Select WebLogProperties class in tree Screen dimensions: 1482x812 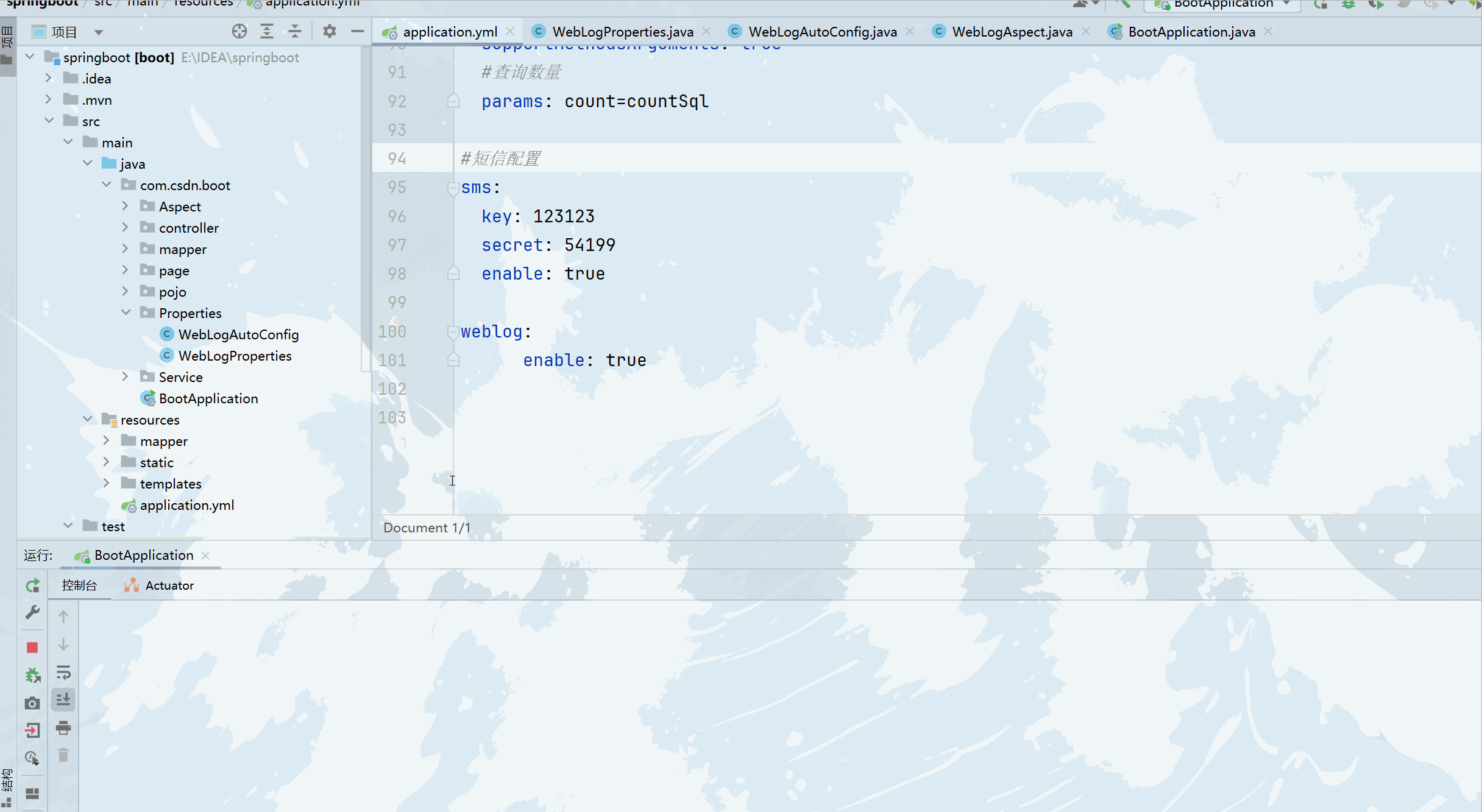(236, 355)
